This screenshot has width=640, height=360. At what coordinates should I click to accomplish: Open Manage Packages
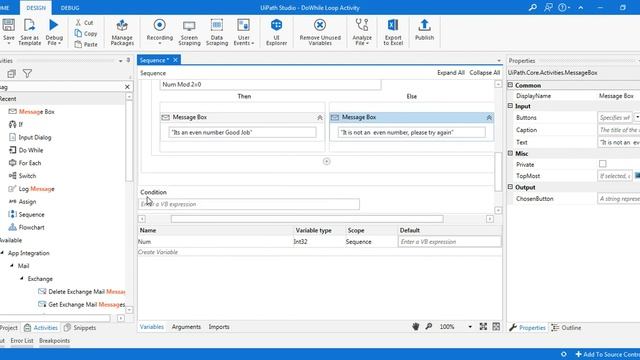pyautogui.click(x=122, y=32)
